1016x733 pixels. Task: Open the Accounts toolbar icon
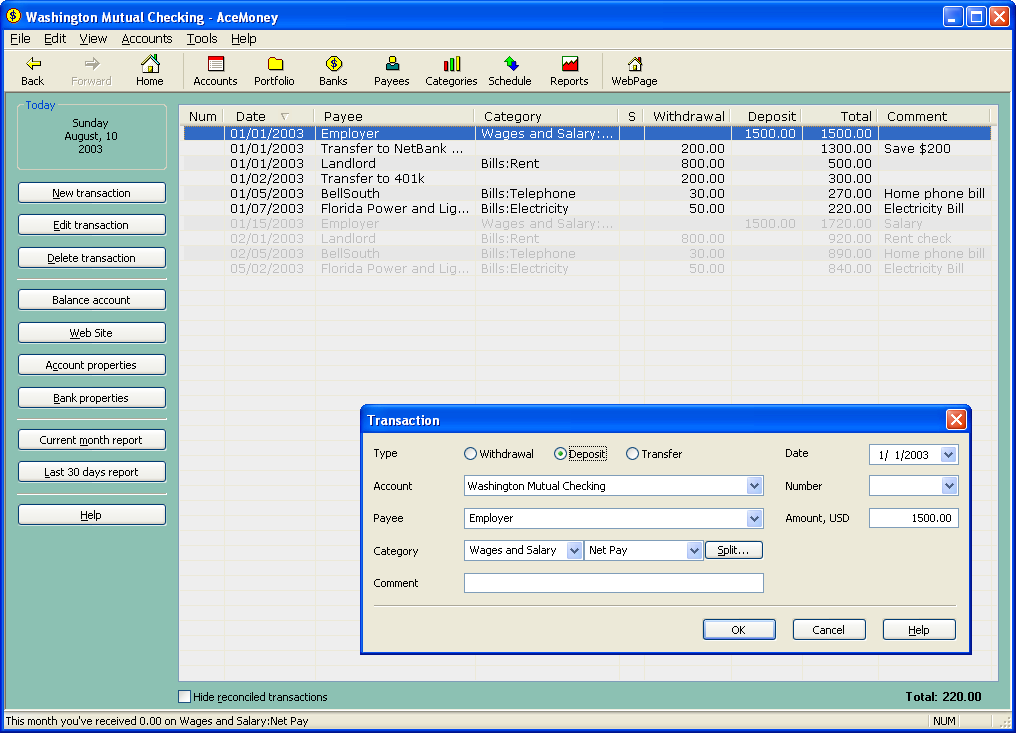(x=215, y=71)
